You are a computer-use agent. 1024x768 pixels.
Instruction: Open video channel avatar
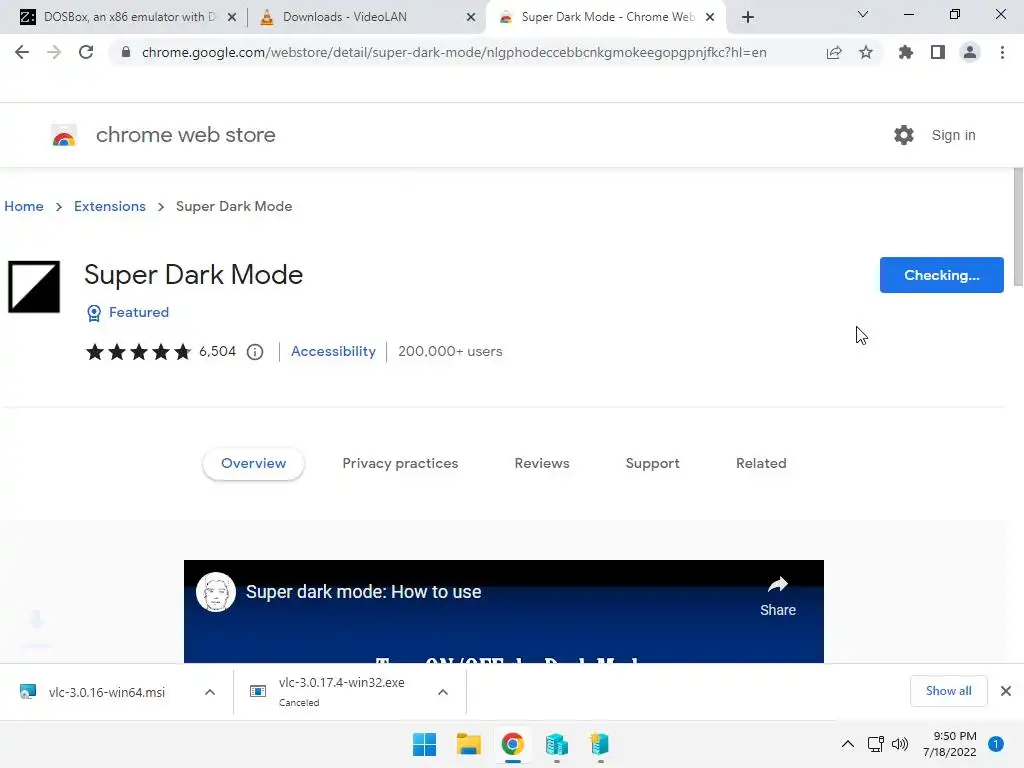coord(216,592)
